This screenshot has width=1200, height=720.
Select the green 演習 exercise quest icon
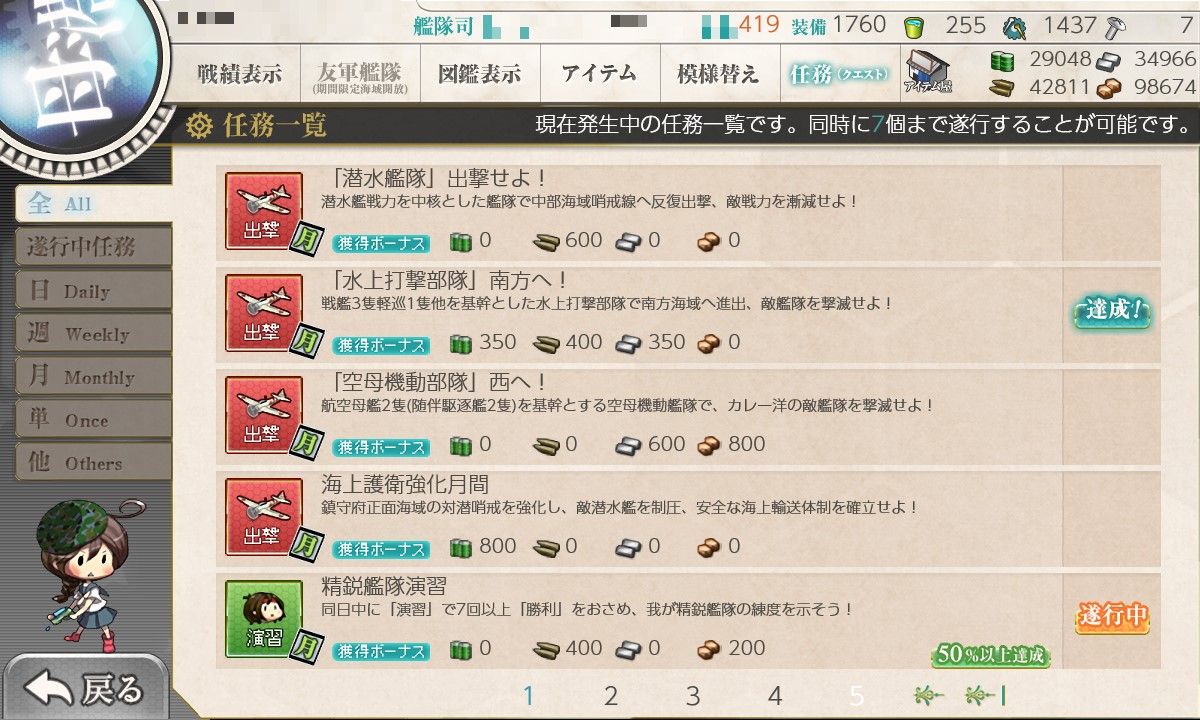coord(263,617)
